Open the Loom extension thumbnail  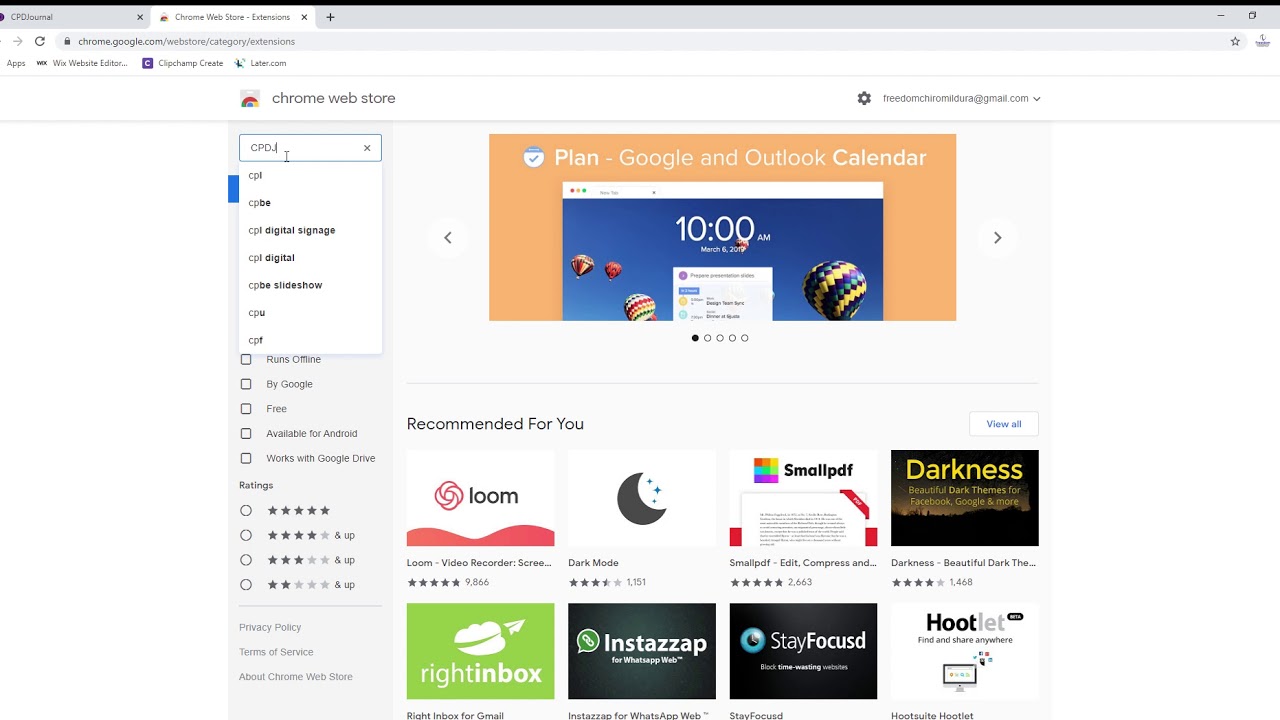tap(480, 498)
